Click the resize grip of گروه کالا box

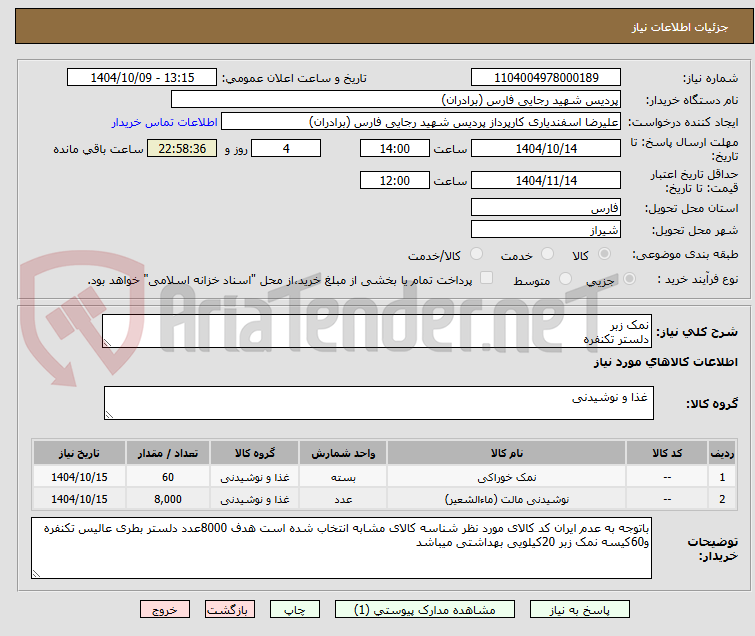tap(109, 415)
